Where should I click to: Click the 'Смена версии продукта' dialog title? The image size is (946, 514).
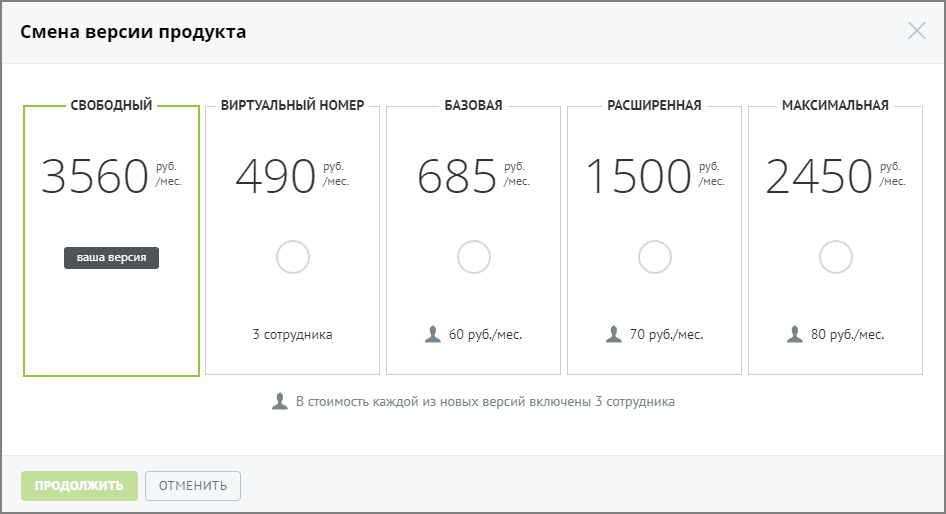(133, 31)
